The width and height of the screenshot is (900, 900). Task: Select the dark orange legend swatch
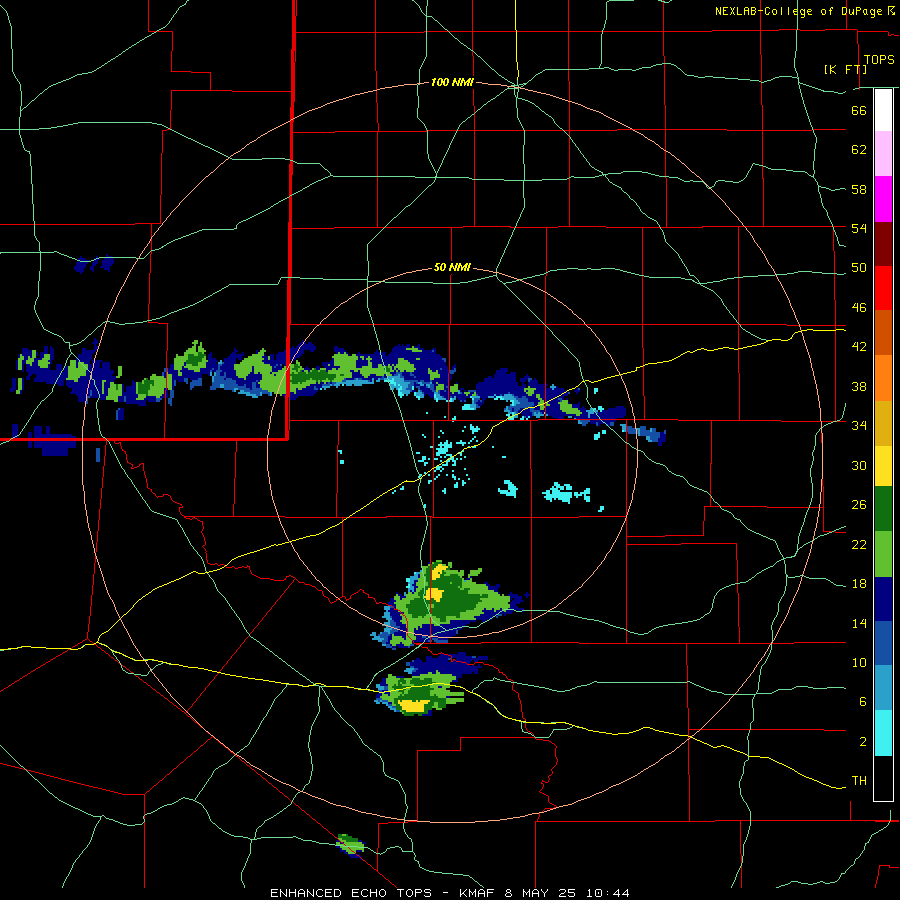pos(883,332)
